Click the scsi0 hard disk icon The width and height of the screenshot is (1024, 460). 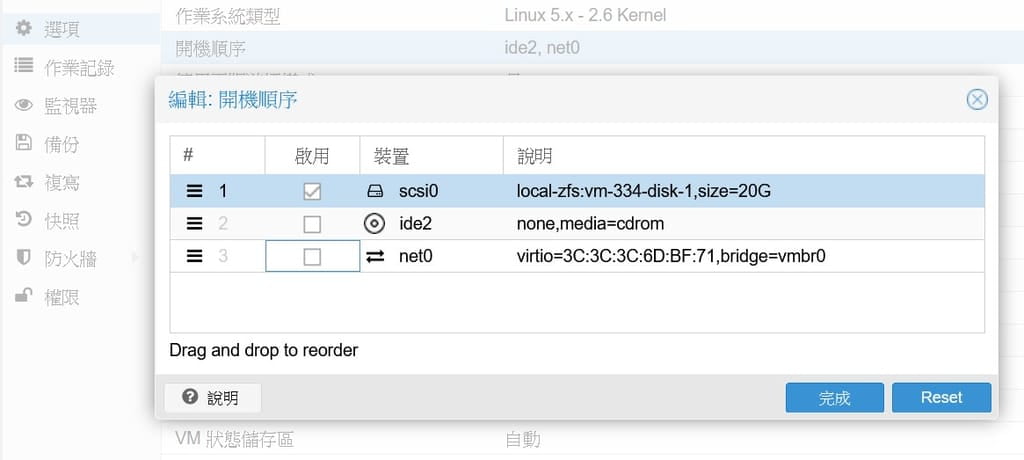click(x=375, y=191)
